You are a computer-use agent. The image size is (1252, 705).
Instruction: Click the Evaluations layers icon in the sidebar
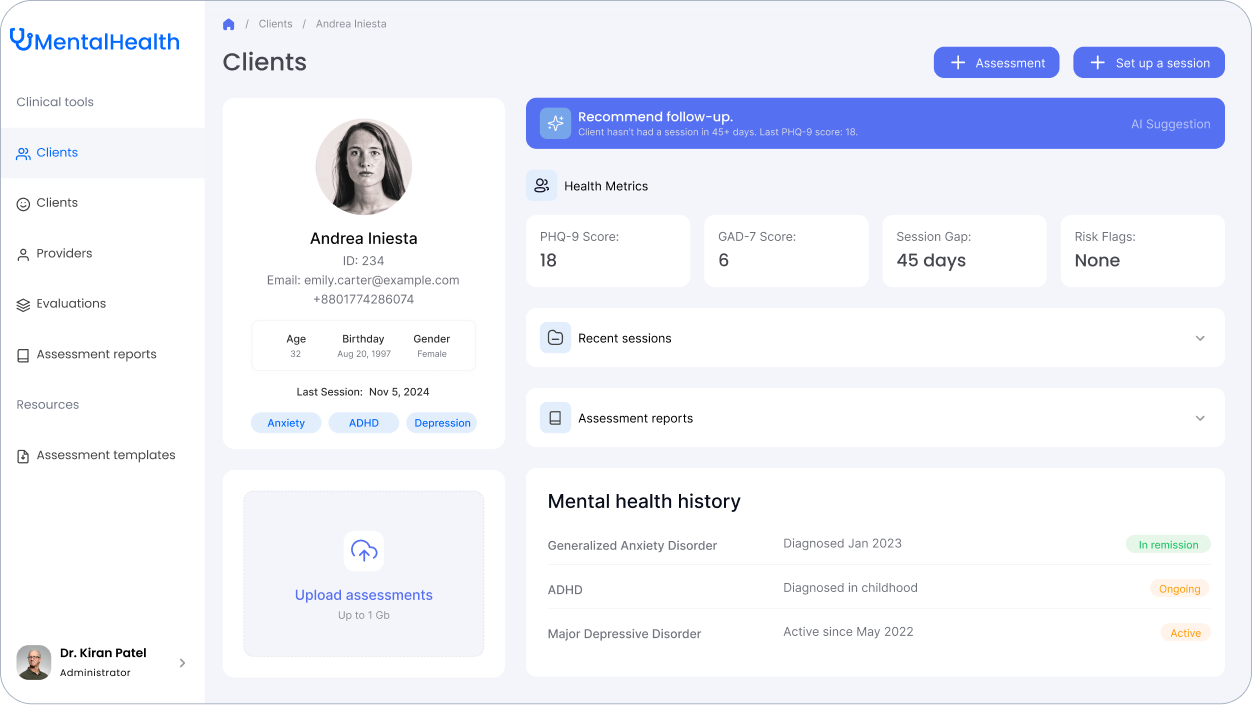point(23,304)
